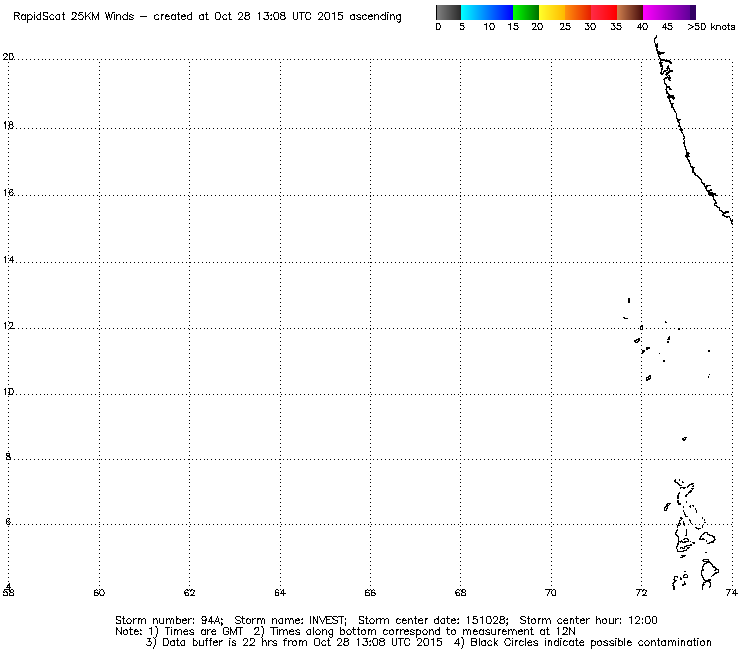Click the longitude "74" axis label
Viewport: 740px width, 650px height.
click(732, 592)
